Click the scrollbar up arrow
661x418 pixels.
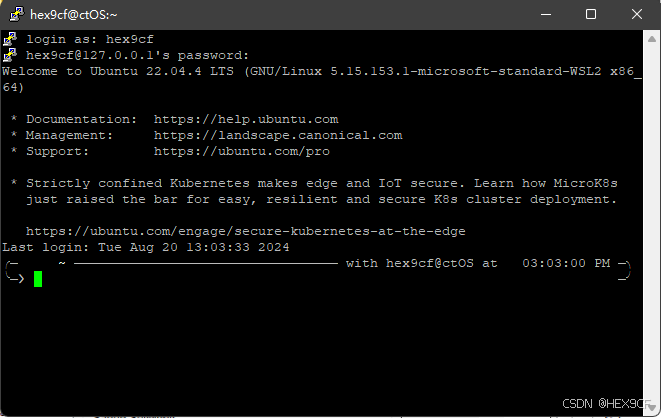tap(651, 38)
